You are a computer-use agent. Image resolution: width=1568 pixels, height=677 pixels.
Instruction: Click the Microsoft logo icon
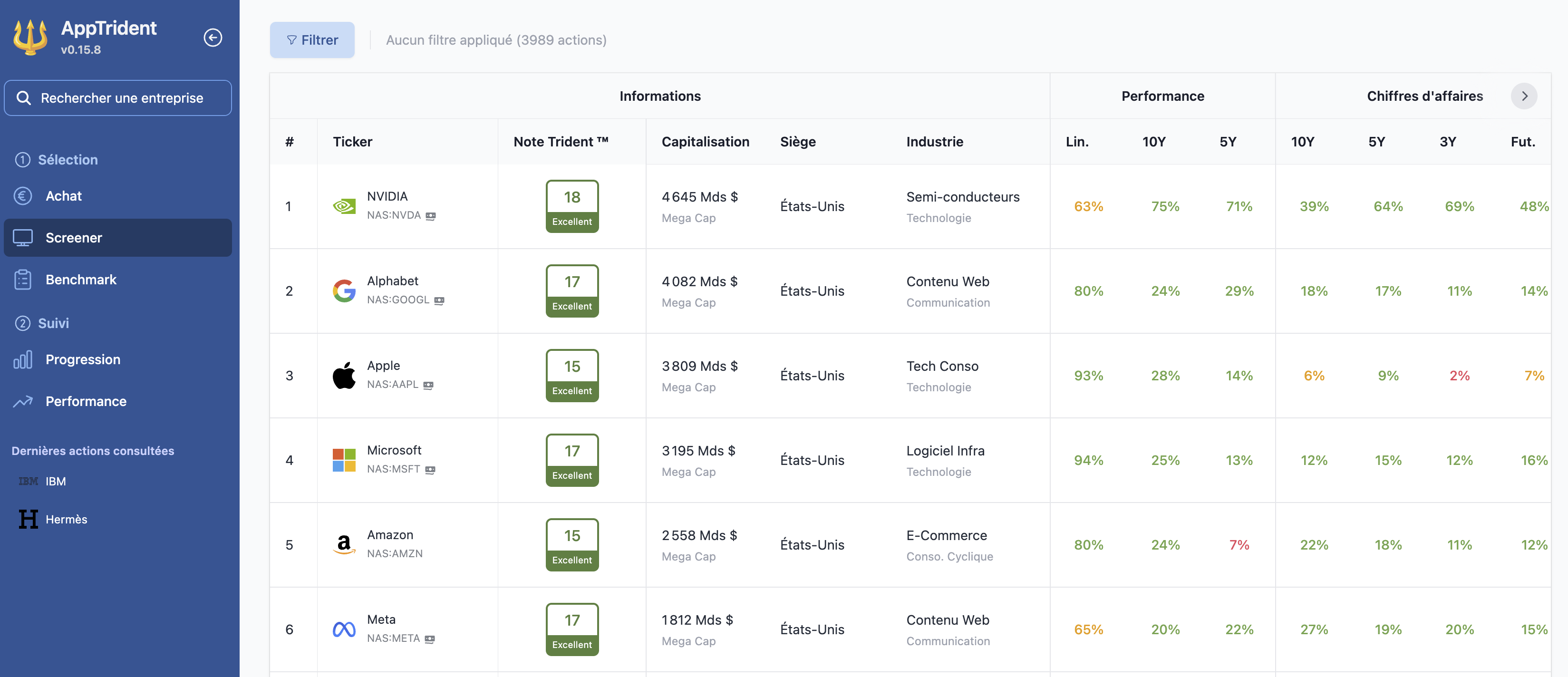coord(344,460)
